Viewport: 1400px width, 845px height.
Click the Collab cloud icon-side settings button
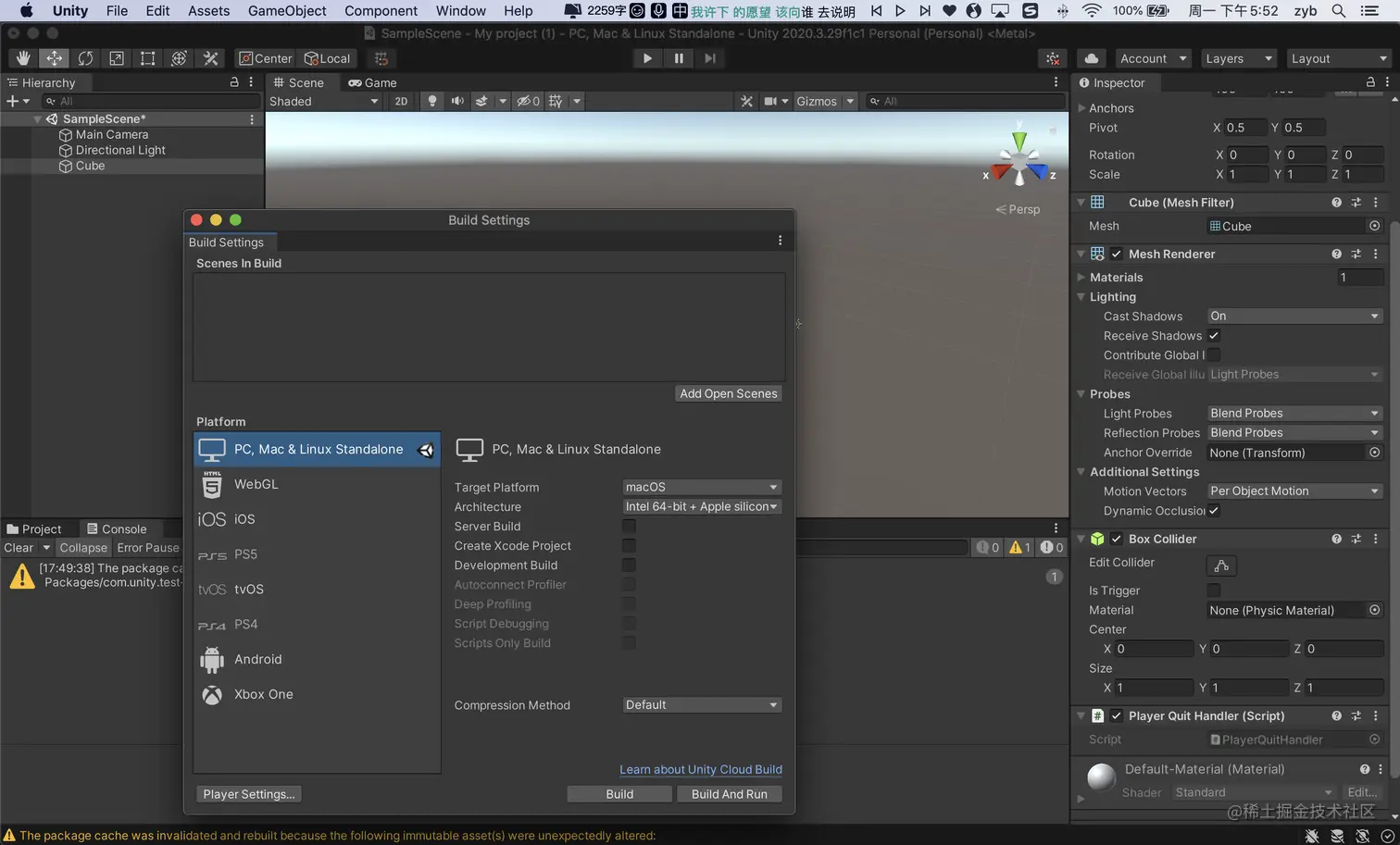[x=1053, y=58]
